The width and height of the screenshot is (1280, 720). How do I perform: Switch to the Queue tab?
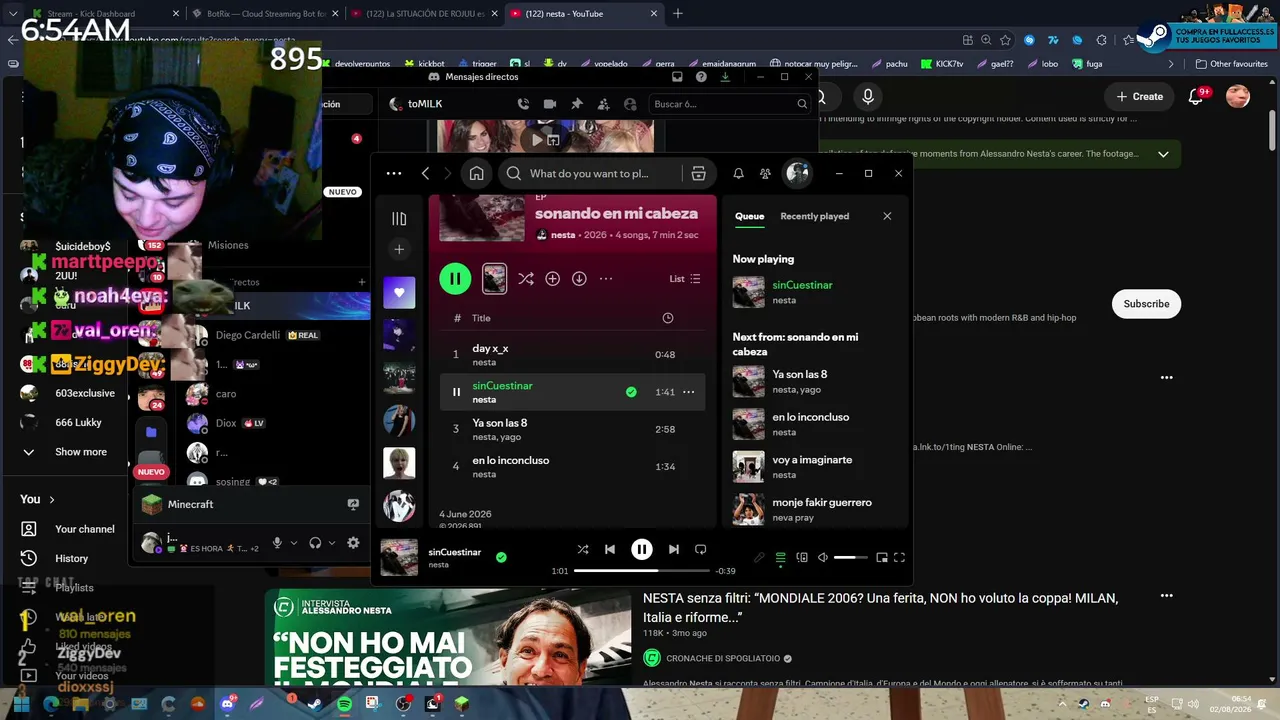[749, 216]
